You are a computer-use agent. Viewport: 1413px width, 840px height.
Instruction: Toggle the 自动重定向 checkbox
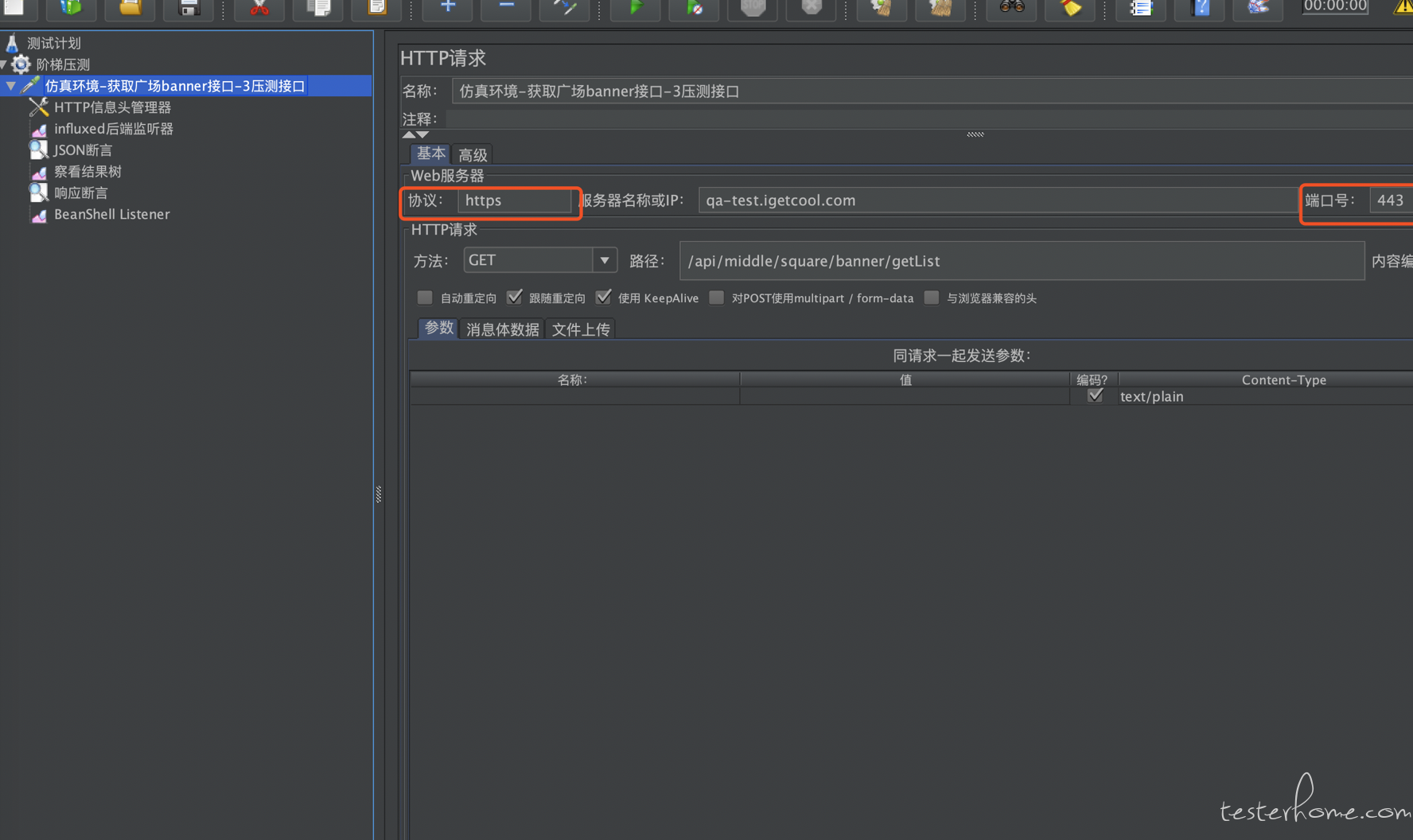pos(425,297)
